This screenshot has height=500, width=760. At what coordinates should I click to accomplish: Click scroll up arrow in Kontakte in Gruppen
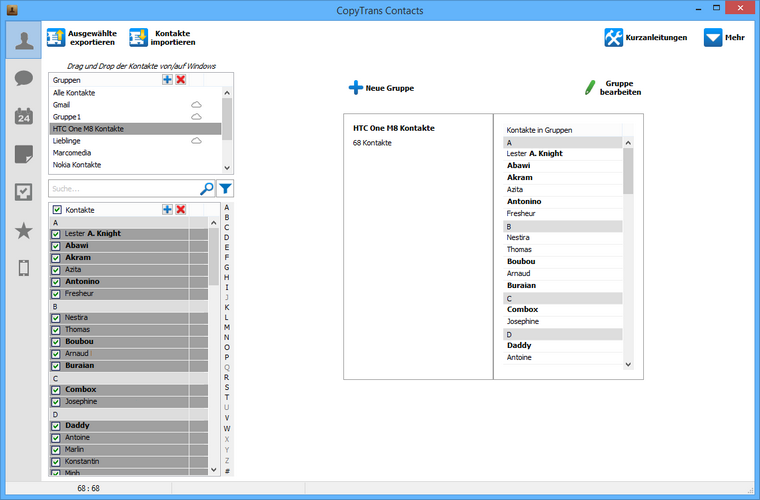click(628, 143)
